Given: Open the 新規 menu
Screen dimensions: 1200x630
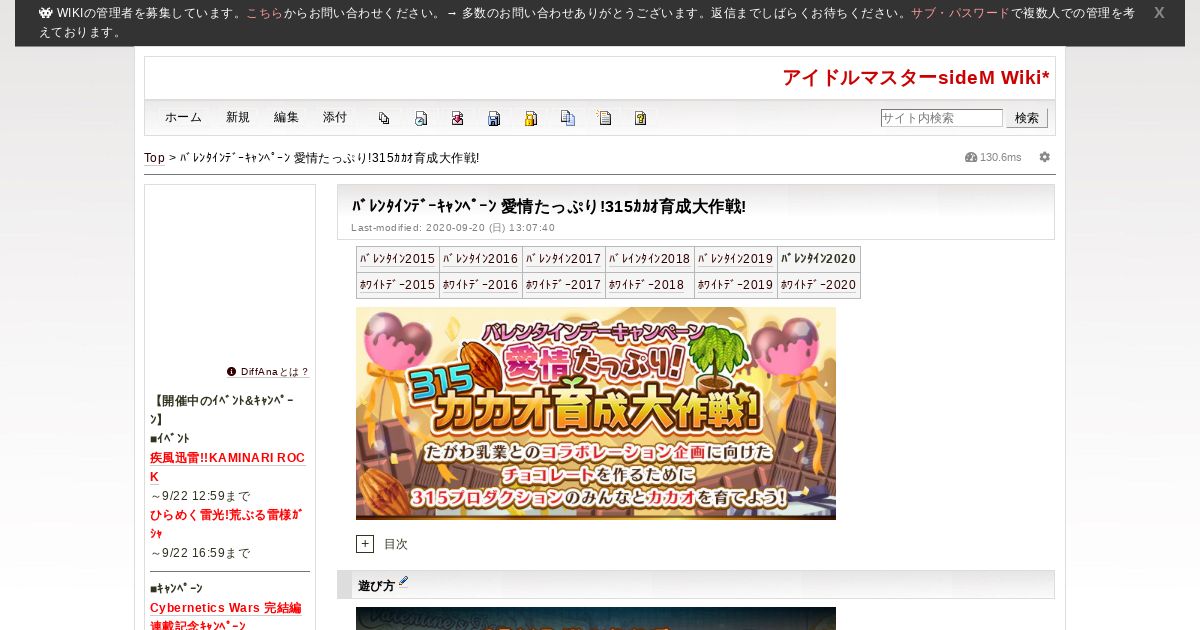Looking at the screenshot, I should (x=238, y=117).
